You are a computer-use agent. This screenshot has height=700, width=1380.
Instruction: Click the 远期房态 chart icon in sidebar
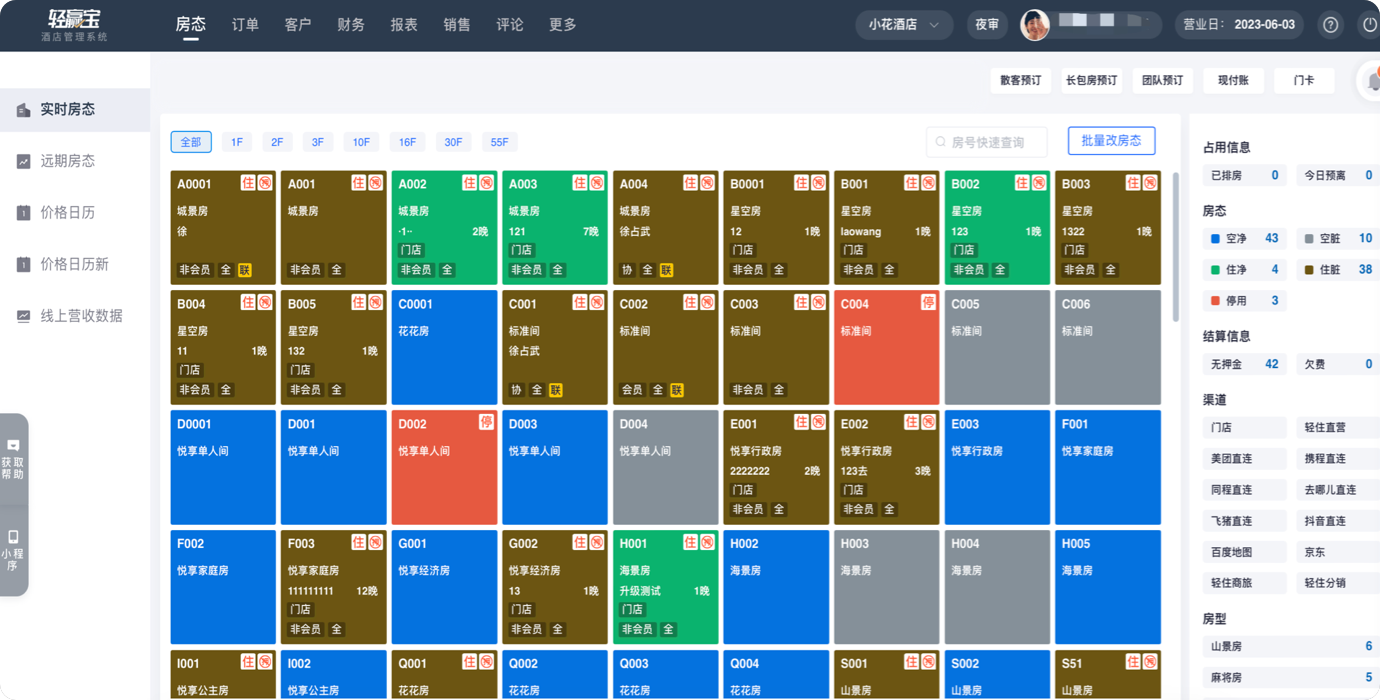click(23, 161)
